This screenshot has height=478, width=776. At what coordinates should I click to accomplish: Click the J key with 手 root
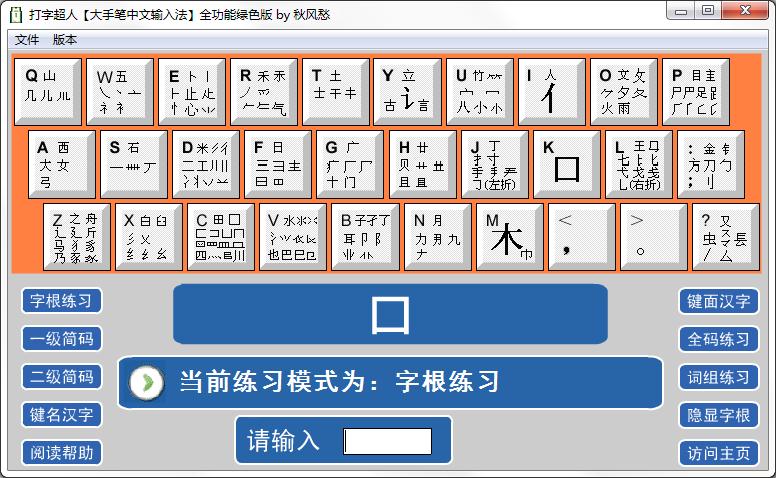495,164
